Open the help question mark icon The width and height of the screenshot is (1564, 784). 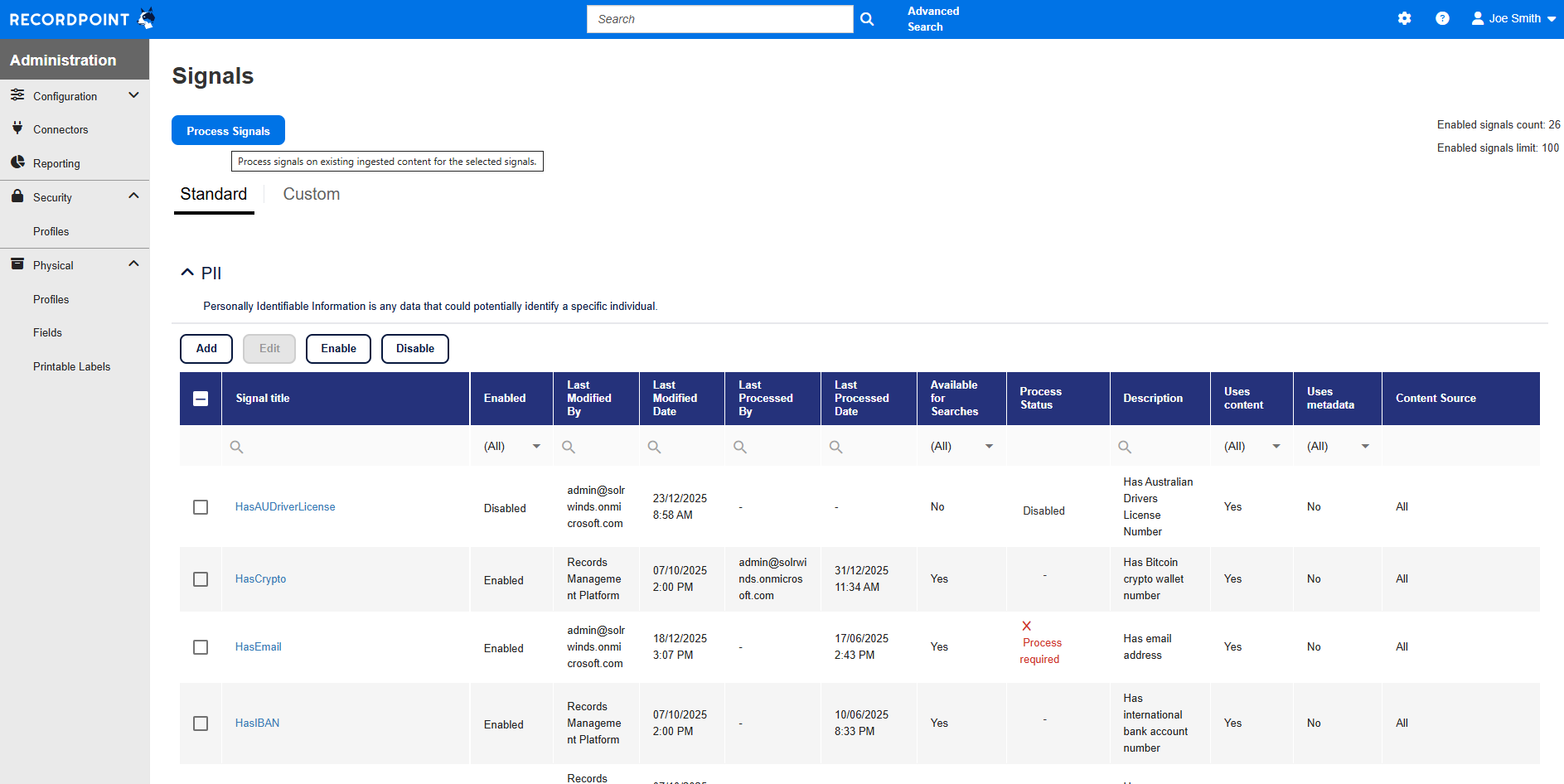click(x=1442, y=18)
